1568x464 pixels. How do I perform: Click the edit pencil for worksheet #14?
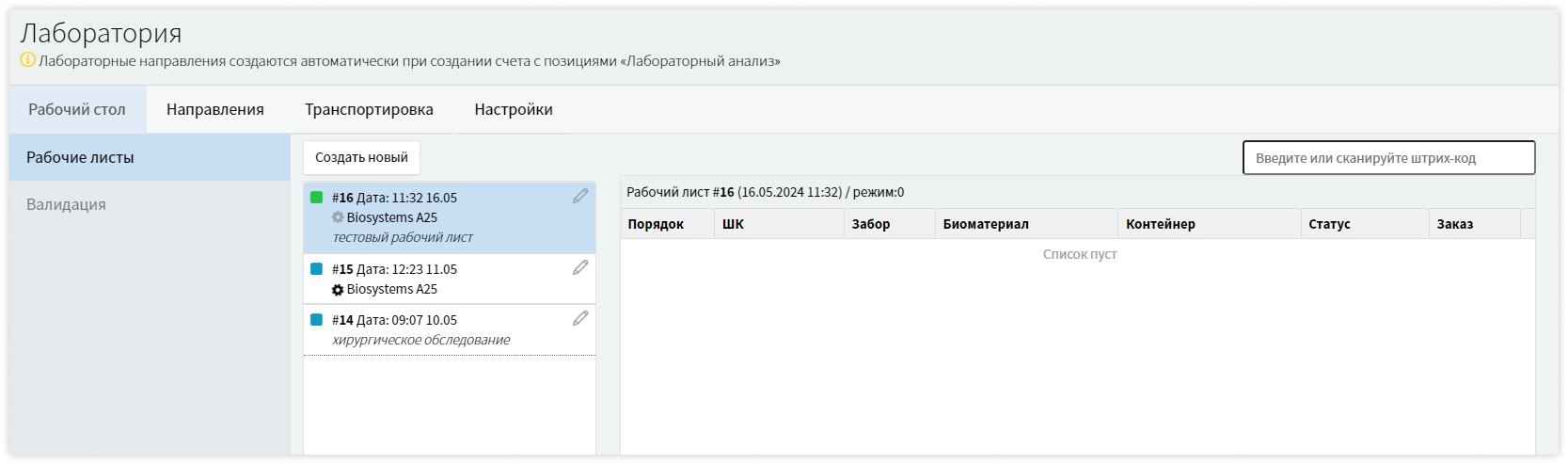click(x=580, y=318)
